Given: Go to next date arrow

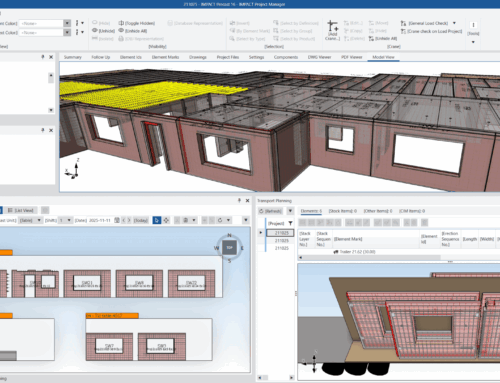Looking at the screenshot, I should [129, 220].
